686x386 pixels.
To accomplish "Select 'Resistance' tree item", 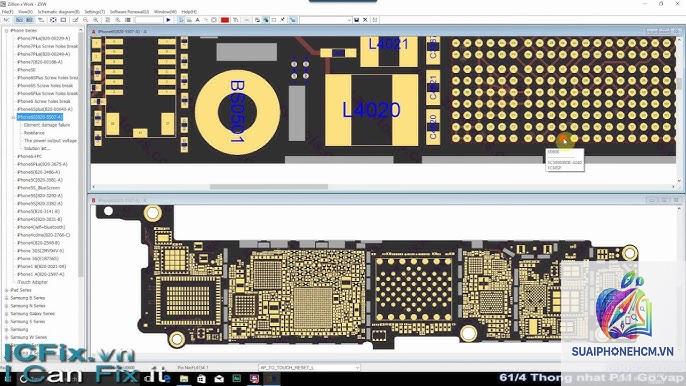I will (x=34, y=133).
